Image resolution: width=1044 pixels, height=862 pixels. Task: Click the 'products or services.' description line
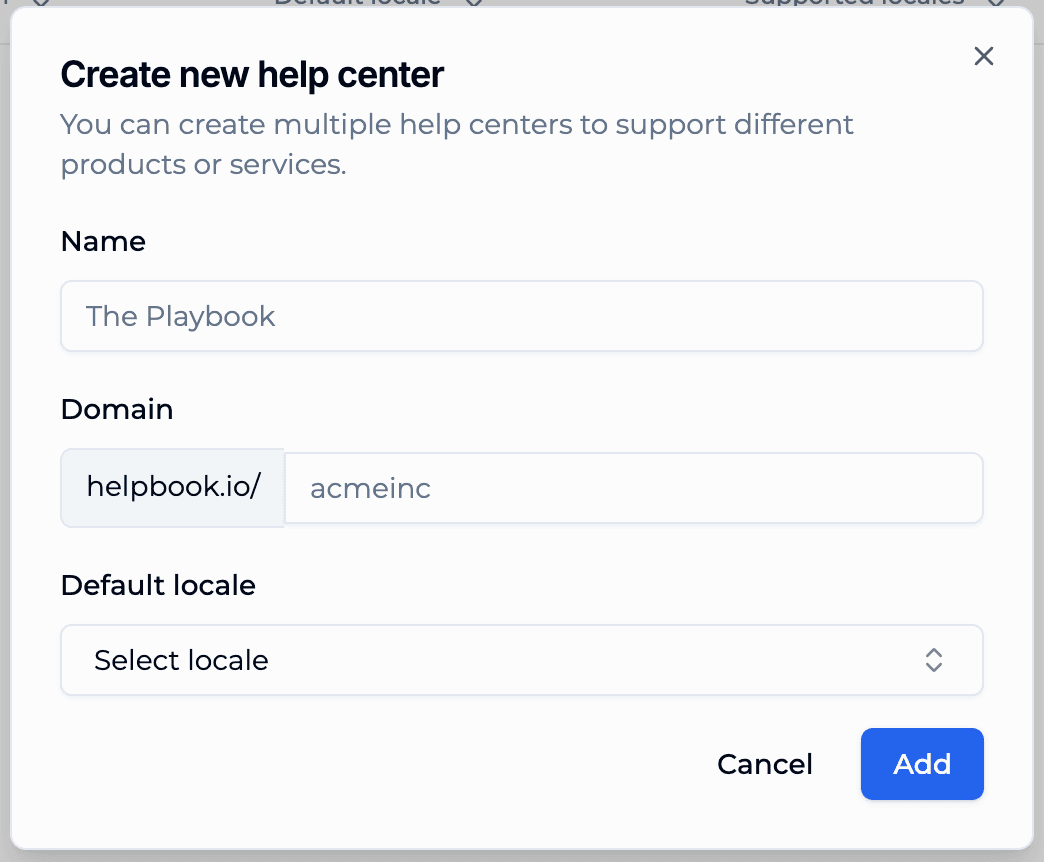point(203,164)
